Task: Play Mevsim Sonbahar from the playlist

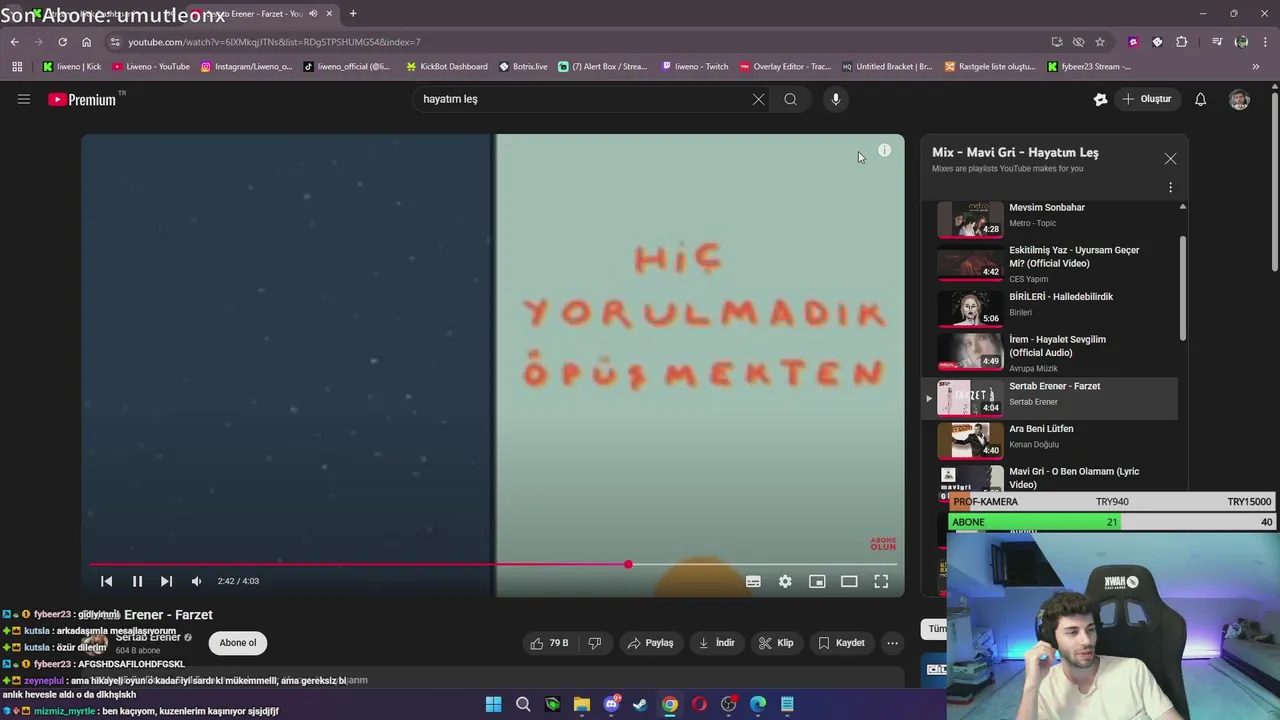Action: click(1050, 219)
